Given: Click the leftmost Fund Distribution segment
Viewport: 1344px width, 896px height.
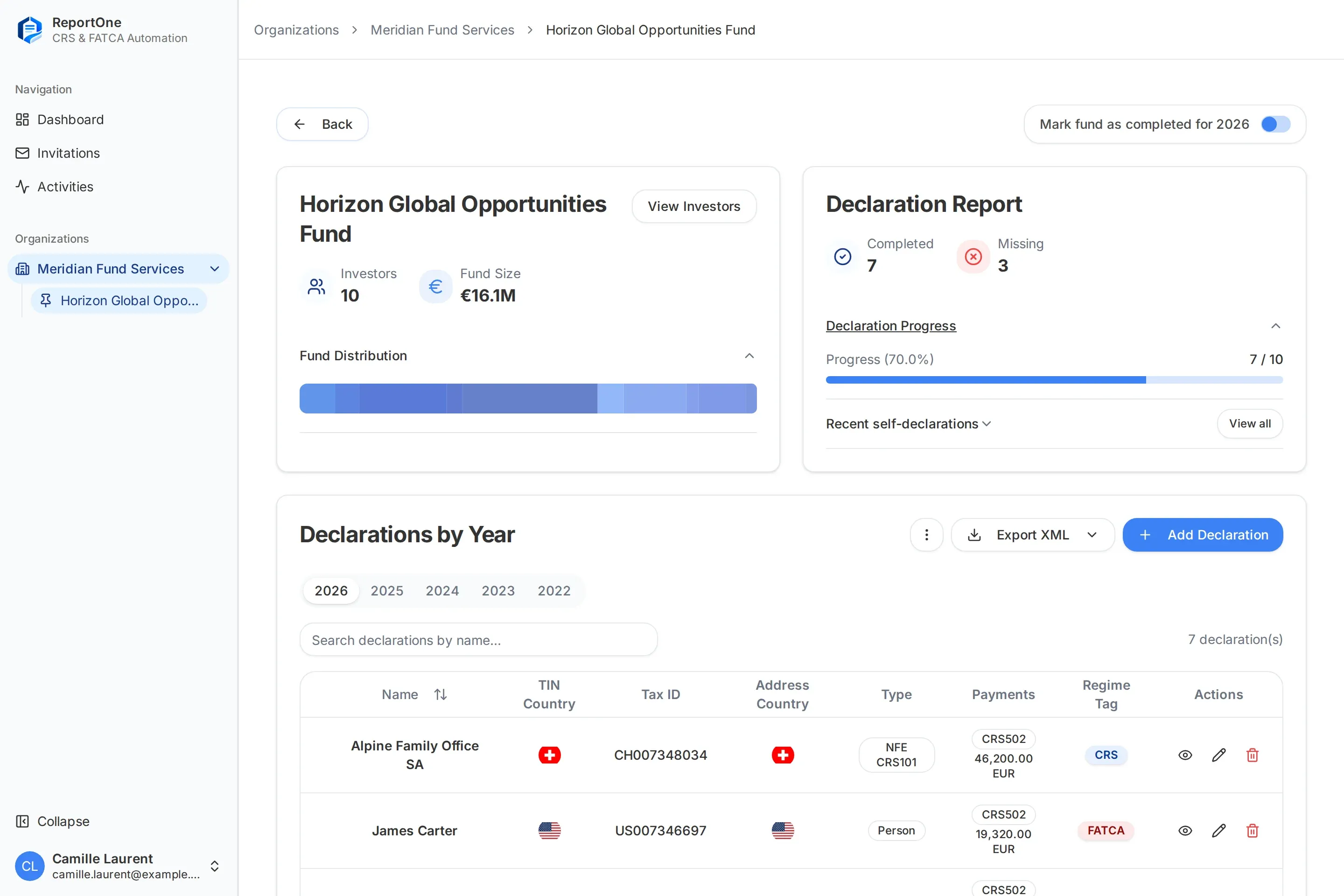Looking at the screenshot, I should click(317, 398).
